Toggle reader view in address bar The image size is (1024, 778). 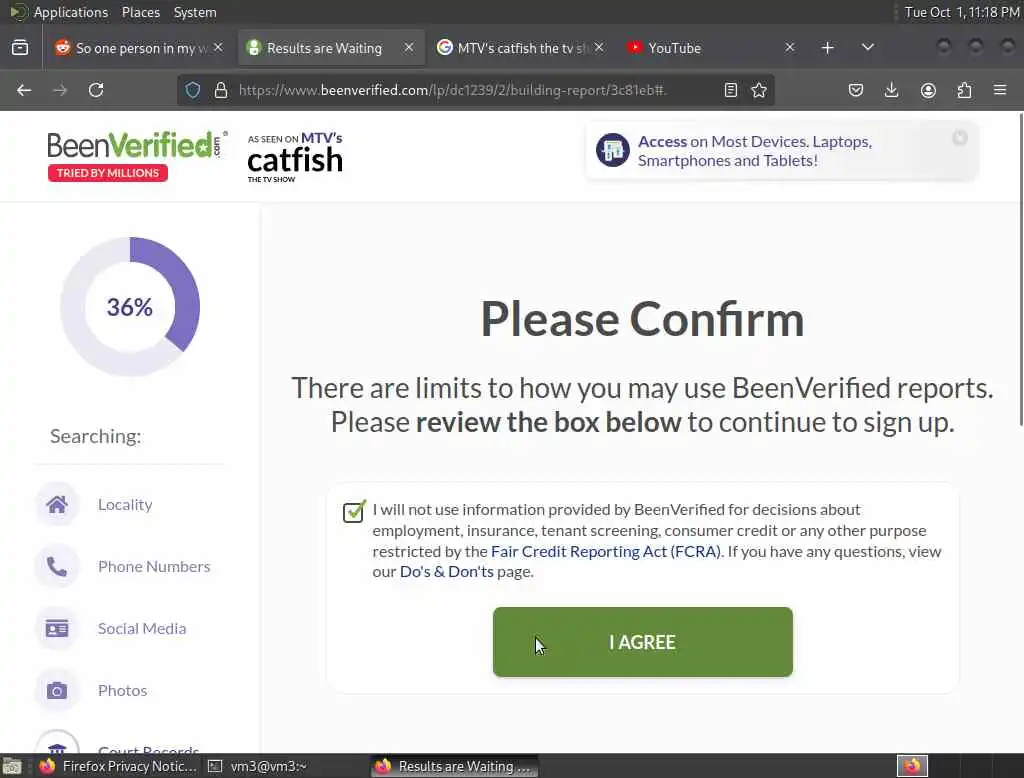pos(731,90)
